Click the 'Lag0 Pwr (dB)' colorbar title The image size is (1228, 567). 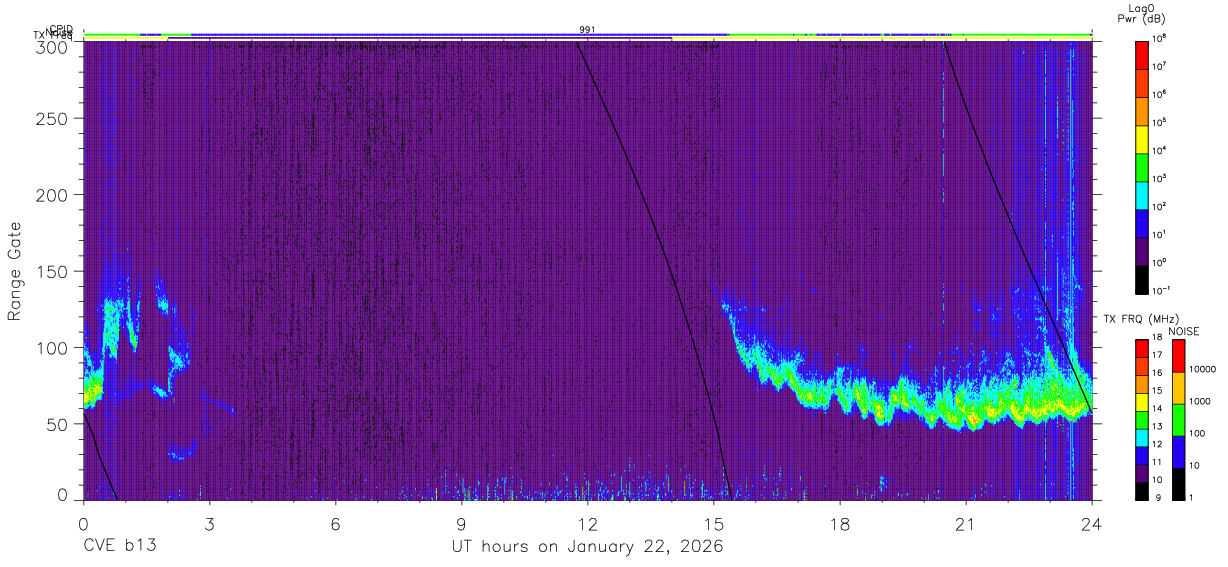[x=1143, y=13]
